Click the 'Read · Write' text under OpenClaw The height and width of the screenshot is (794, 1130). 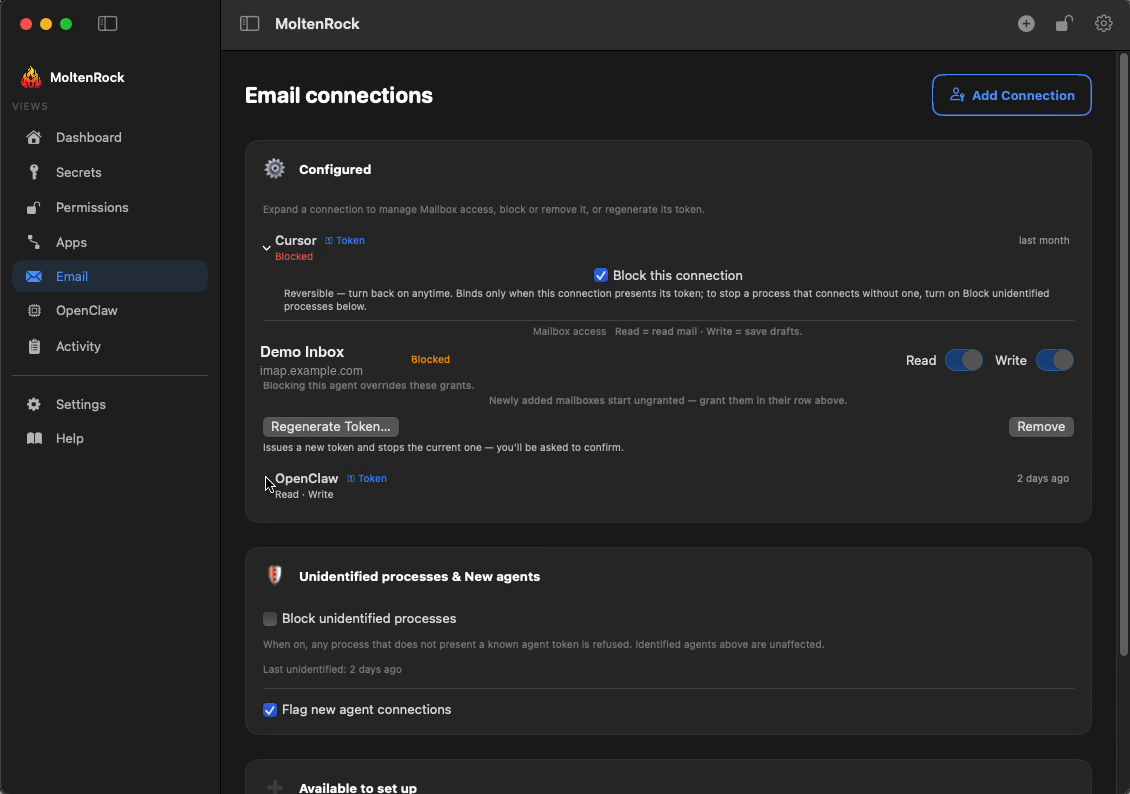[304, 494]
